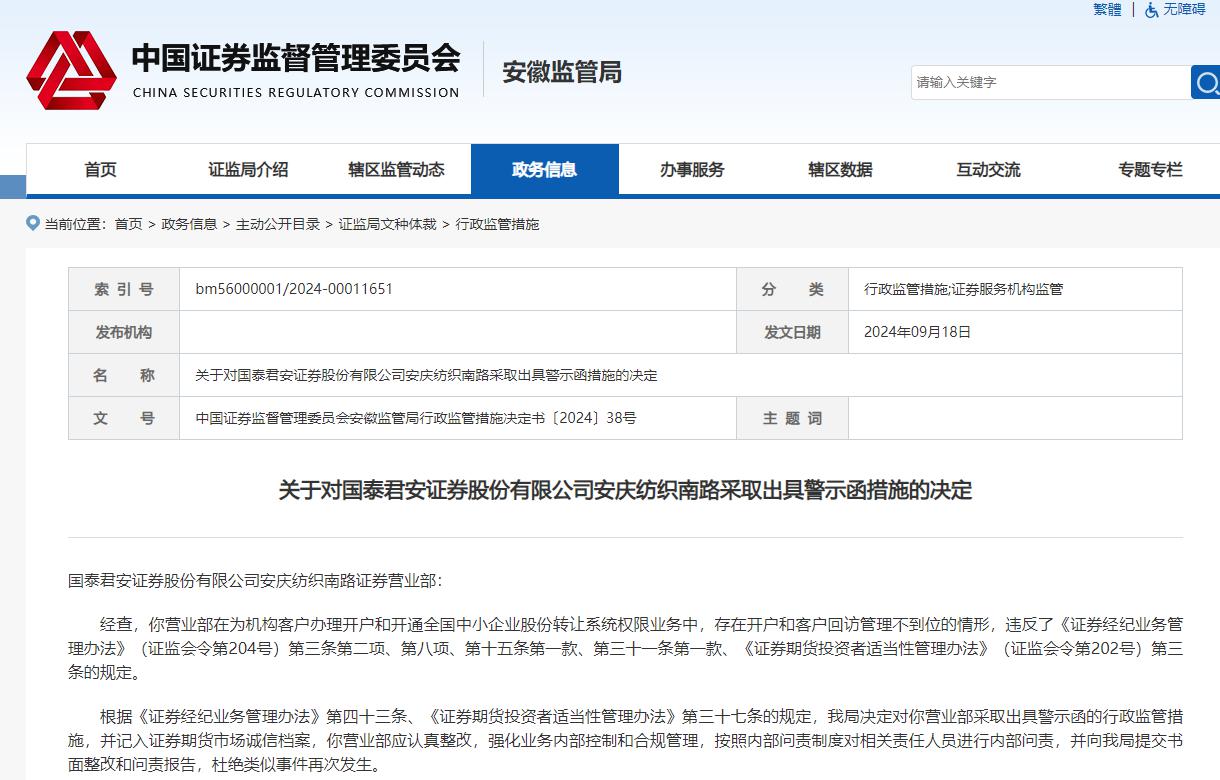The image size is (1220, 780).
Task: Select index number bm56000001/2024-00011651
Action: tap(294, 289)
